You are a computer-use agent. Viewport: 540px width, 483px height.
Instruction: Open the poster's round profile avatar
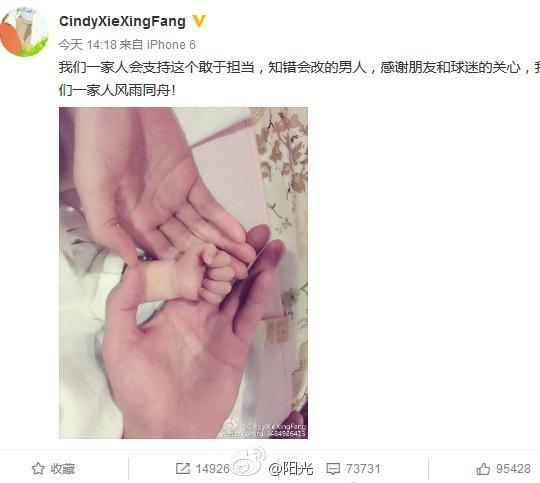24,32
